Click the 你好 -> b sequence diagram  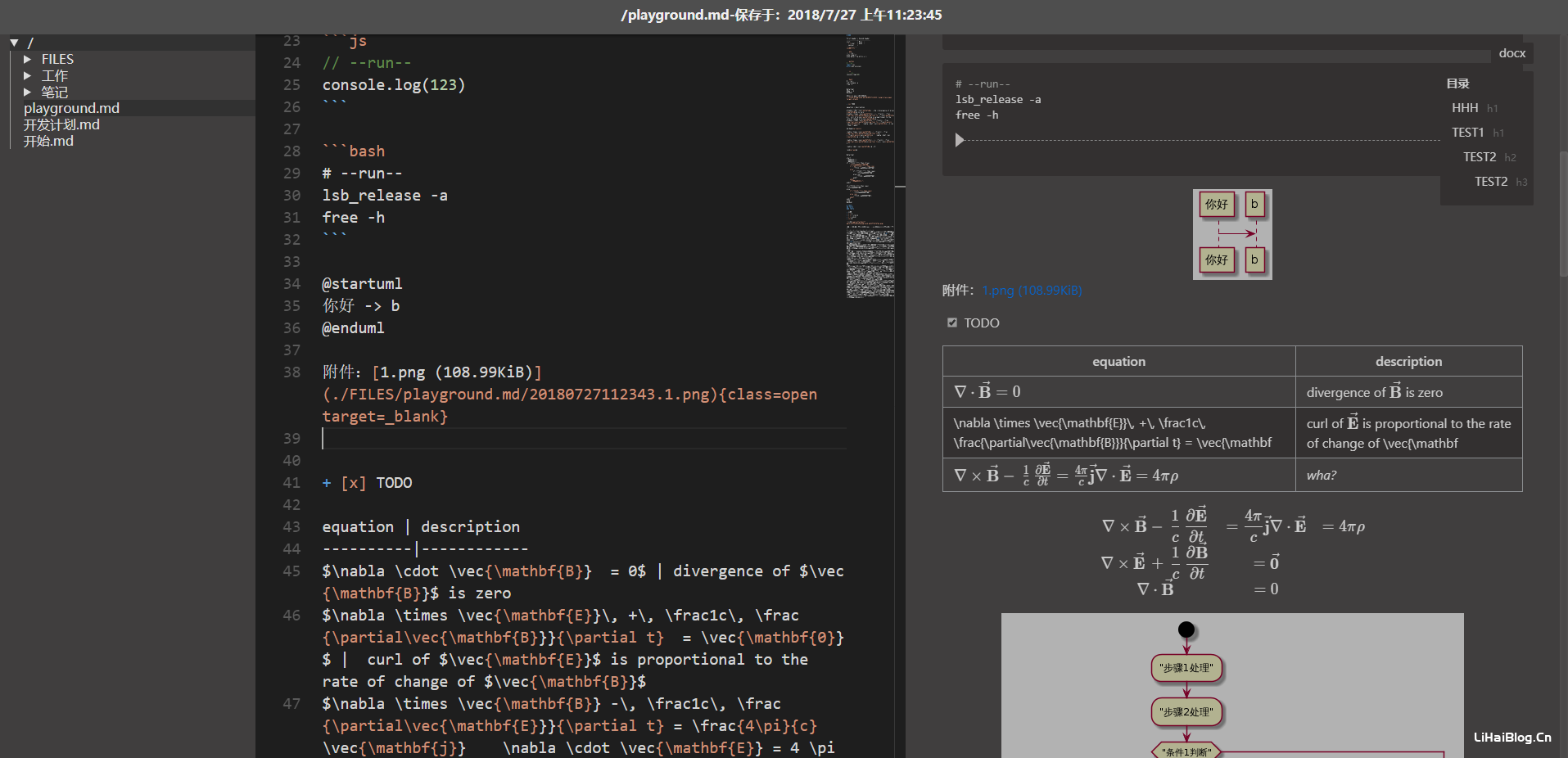click(x=1232, y=234)
